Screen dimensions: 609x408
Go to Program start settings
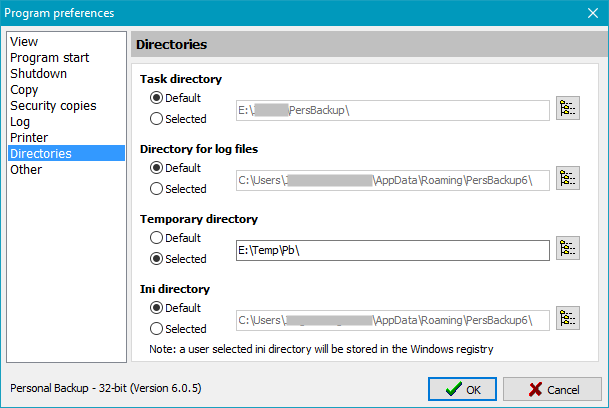(49, 58)
